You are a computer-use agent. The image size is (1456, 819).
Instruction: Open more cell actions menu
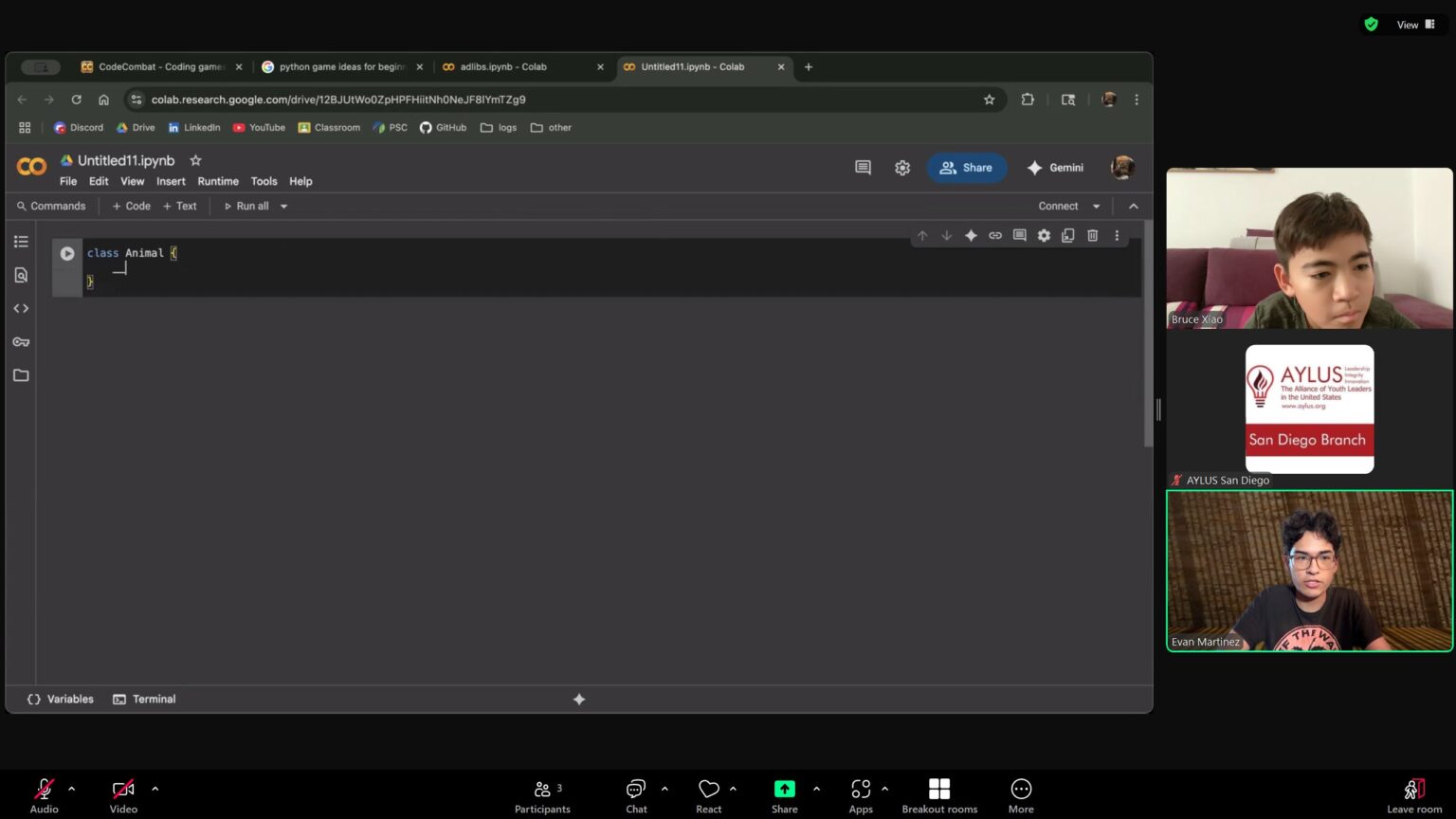pos(1117,235)
